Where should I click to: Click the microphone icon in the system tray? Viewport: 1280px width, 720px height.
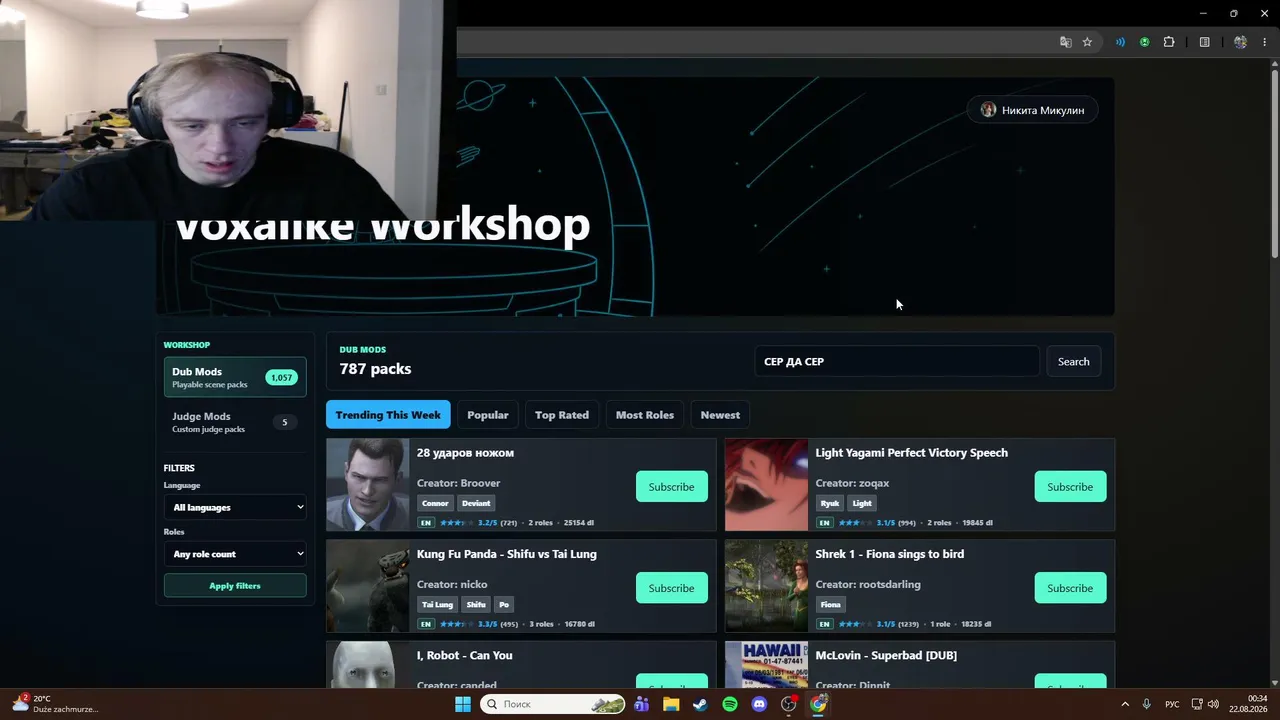click(x=1146, y=704)
